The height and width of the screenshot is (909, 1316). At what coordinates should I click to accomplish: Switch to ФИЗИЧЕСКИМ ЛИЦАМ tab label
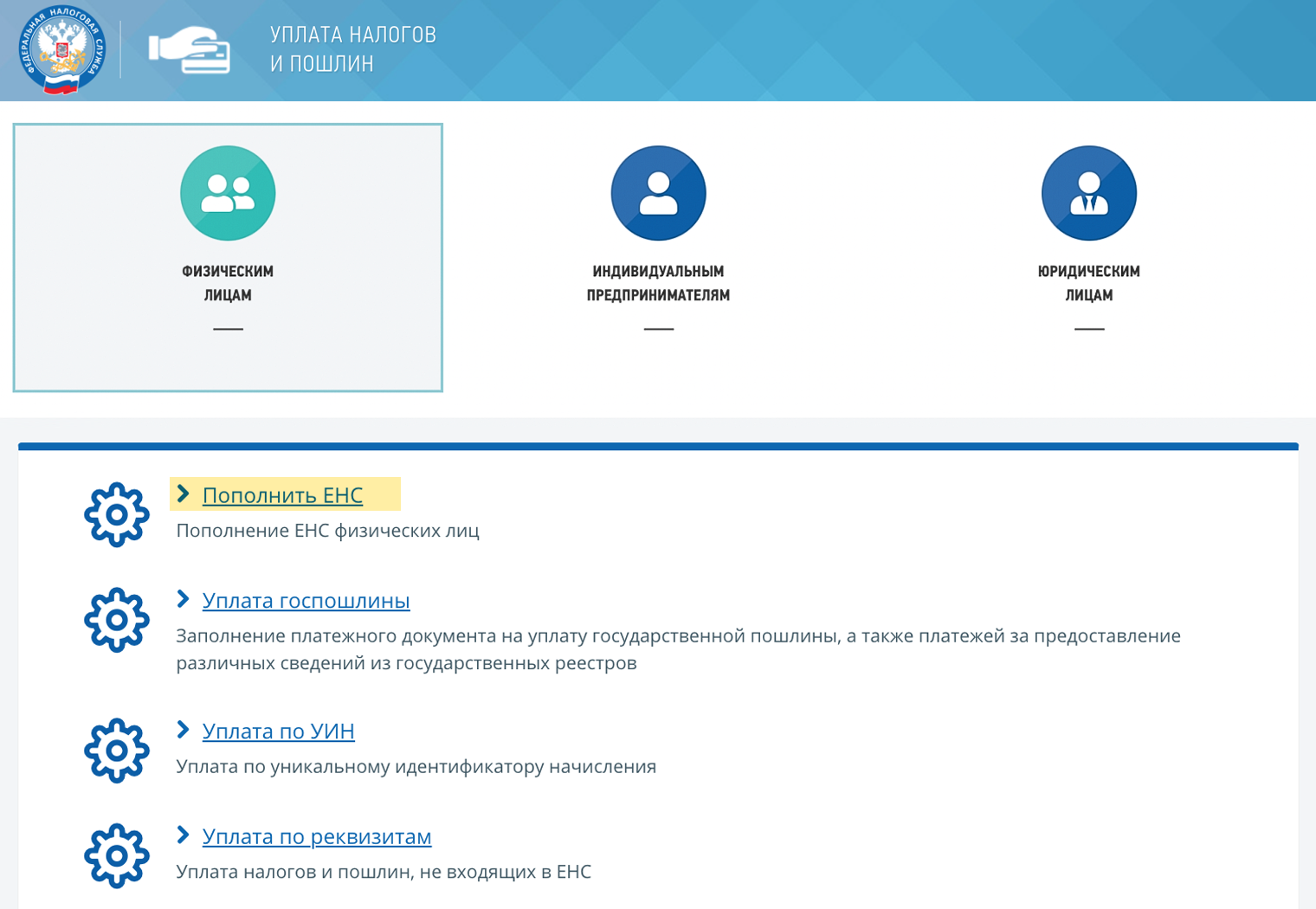[228, 283]
